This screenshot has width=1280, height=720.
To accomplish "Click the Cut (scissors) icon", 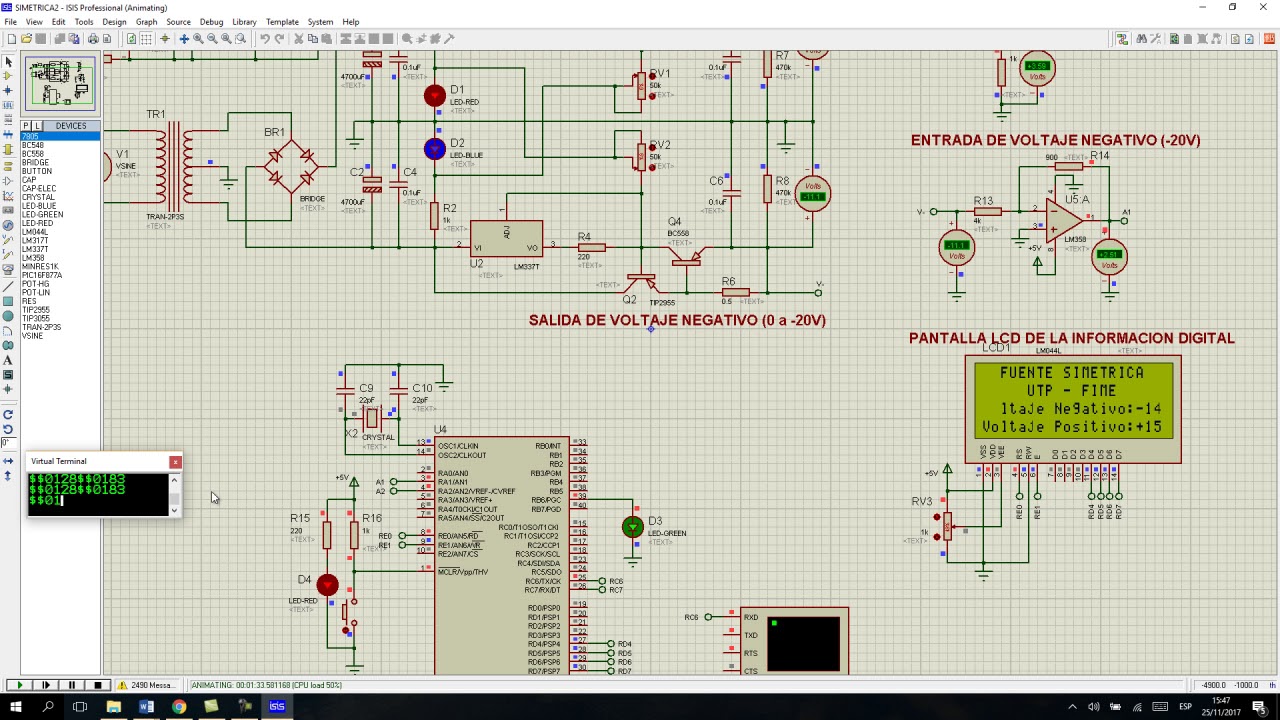I will 299,39.
